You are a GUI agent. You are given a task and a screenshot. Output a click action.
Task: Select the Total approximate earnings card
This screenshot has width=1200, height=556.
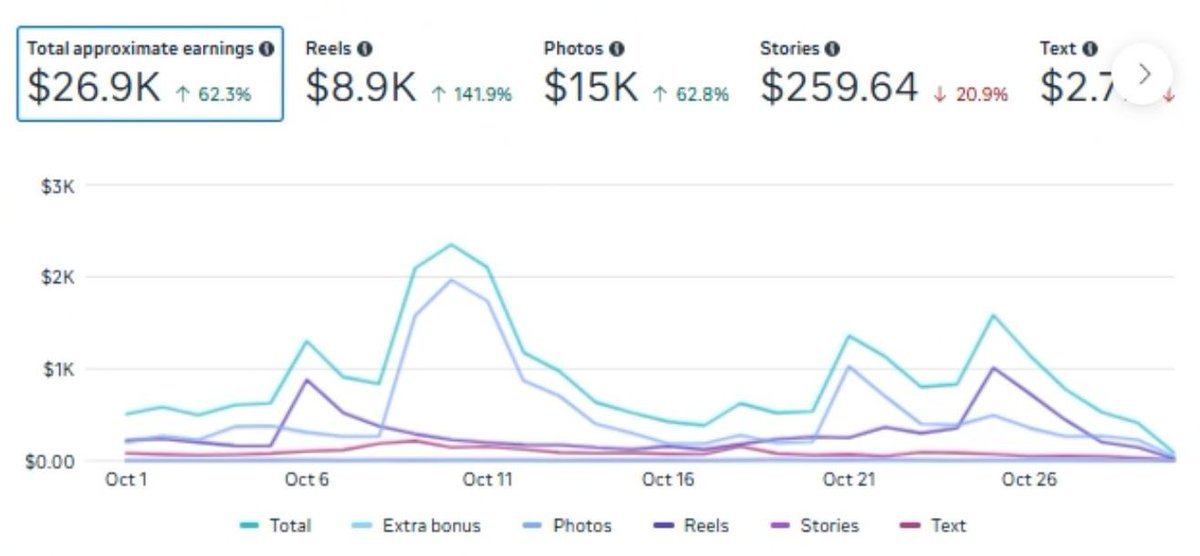[x=150, y=75]
